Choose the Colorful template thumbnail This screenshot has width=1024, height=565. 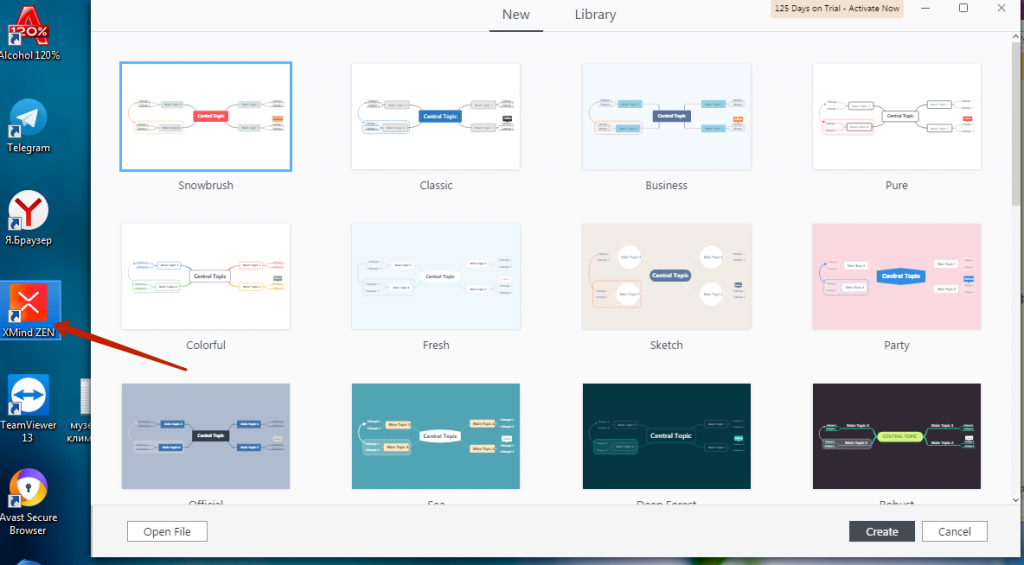(206, 276)
